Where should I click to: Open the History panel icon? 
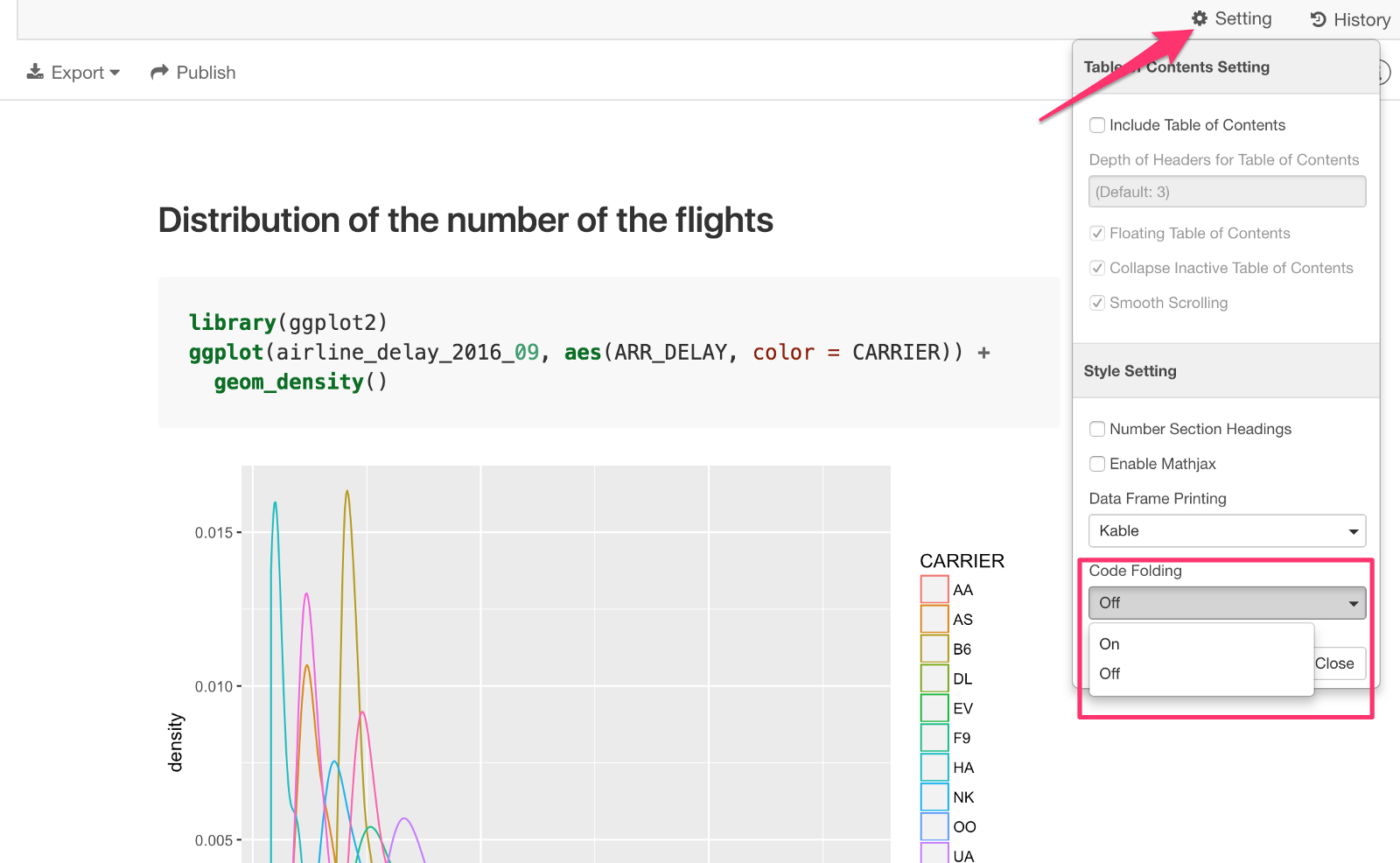pyautogui.click(x=1319, y=19)
